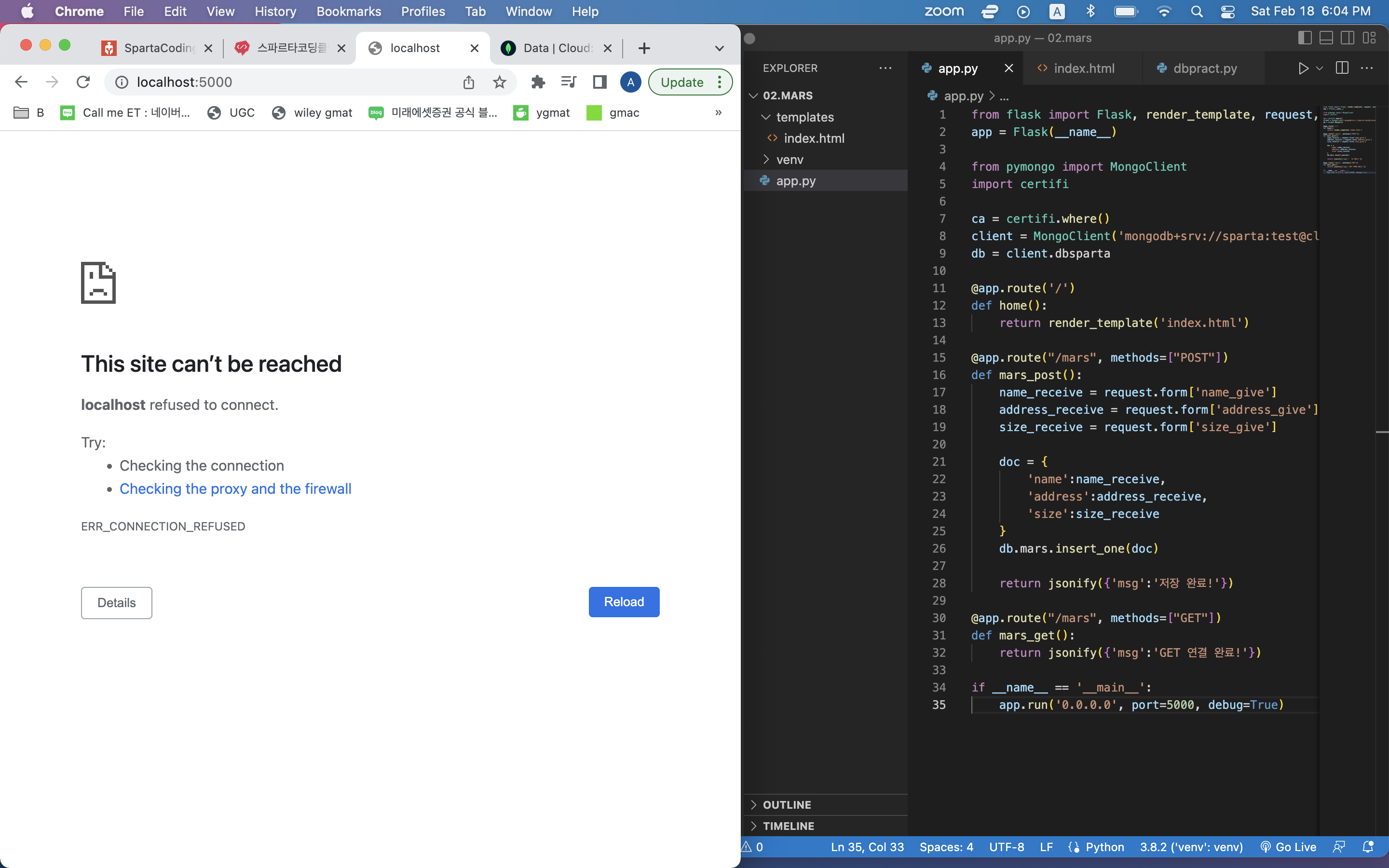1389x868 pixels.
Task: Open a new Chrome tab
Action: pyautogui.click(x=644, y=48)
